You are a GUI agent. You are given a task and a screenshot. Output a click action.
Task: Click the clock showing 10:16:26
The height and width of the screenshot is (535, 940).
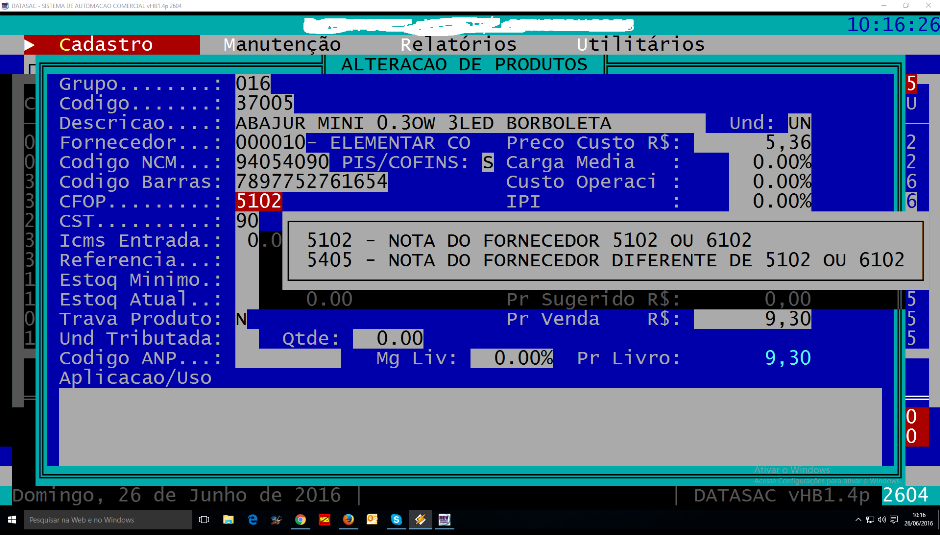pos(893,25)
